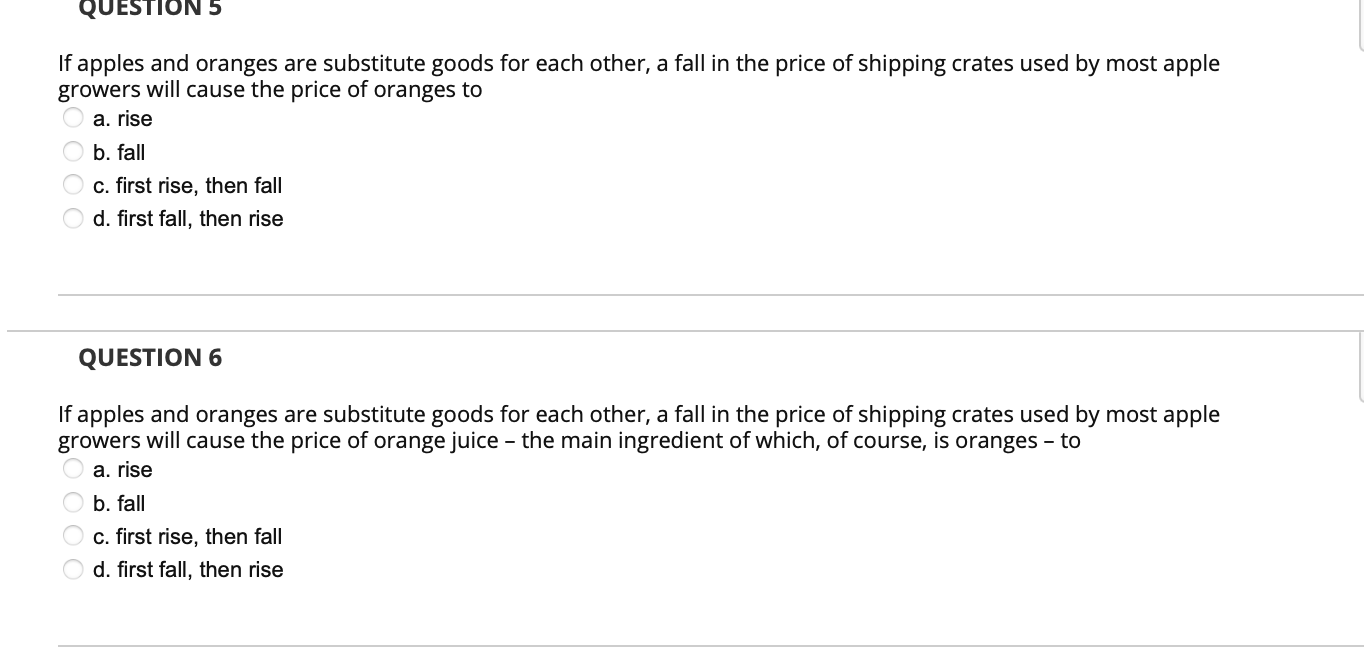
Task: Choose d. first fall, then rise for Question 5
Action: (72, 217)
